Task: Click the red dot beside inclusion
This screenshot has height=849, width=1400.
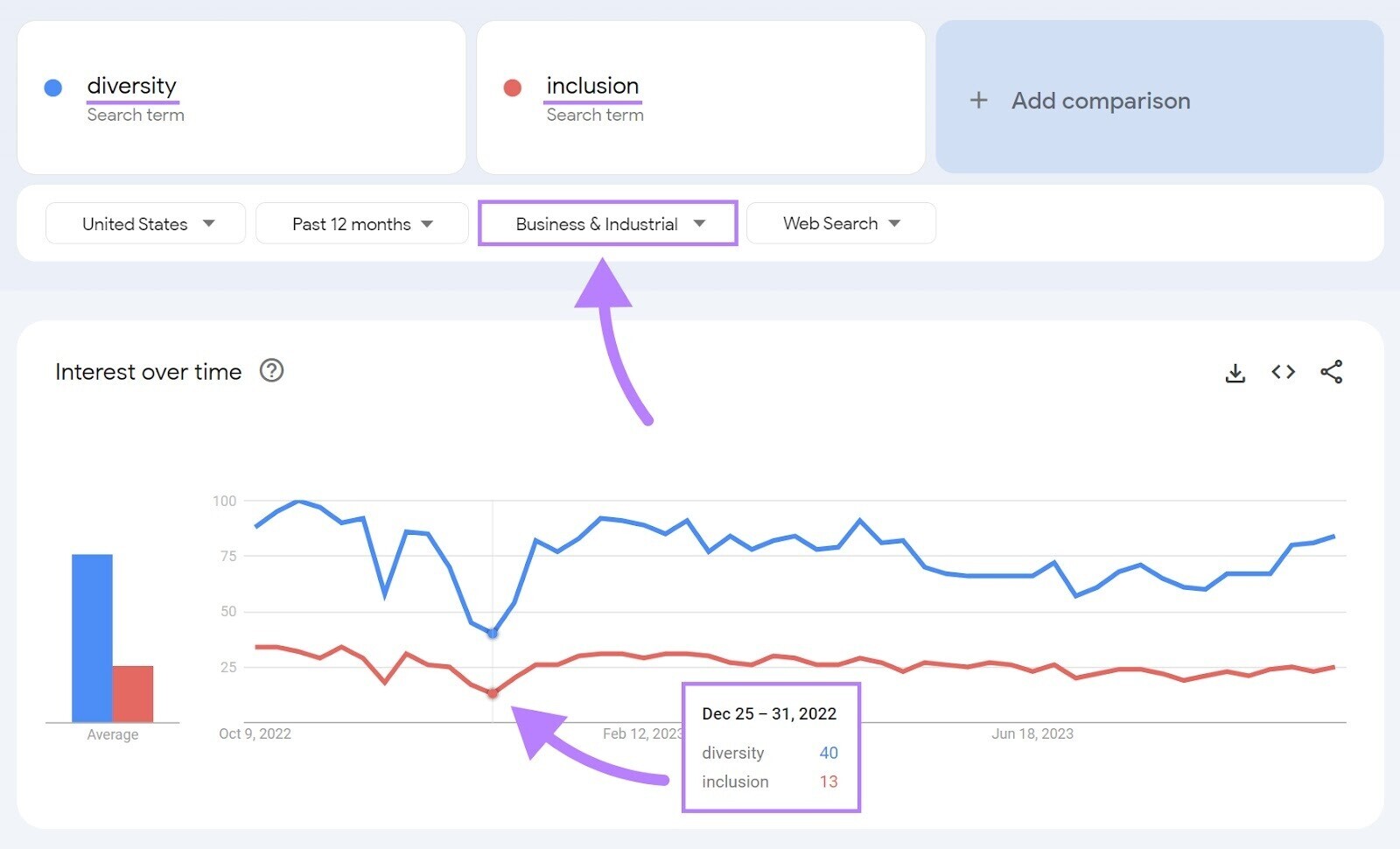Action: [513, 88]
